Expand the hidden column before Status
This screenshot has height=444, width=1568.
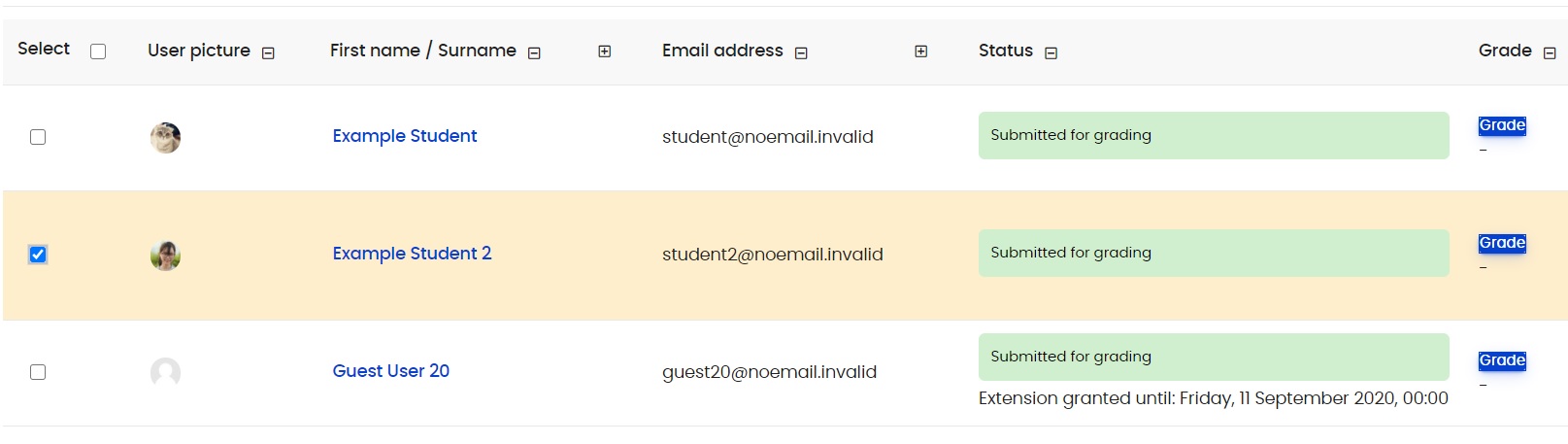click(x=920, y=51)
